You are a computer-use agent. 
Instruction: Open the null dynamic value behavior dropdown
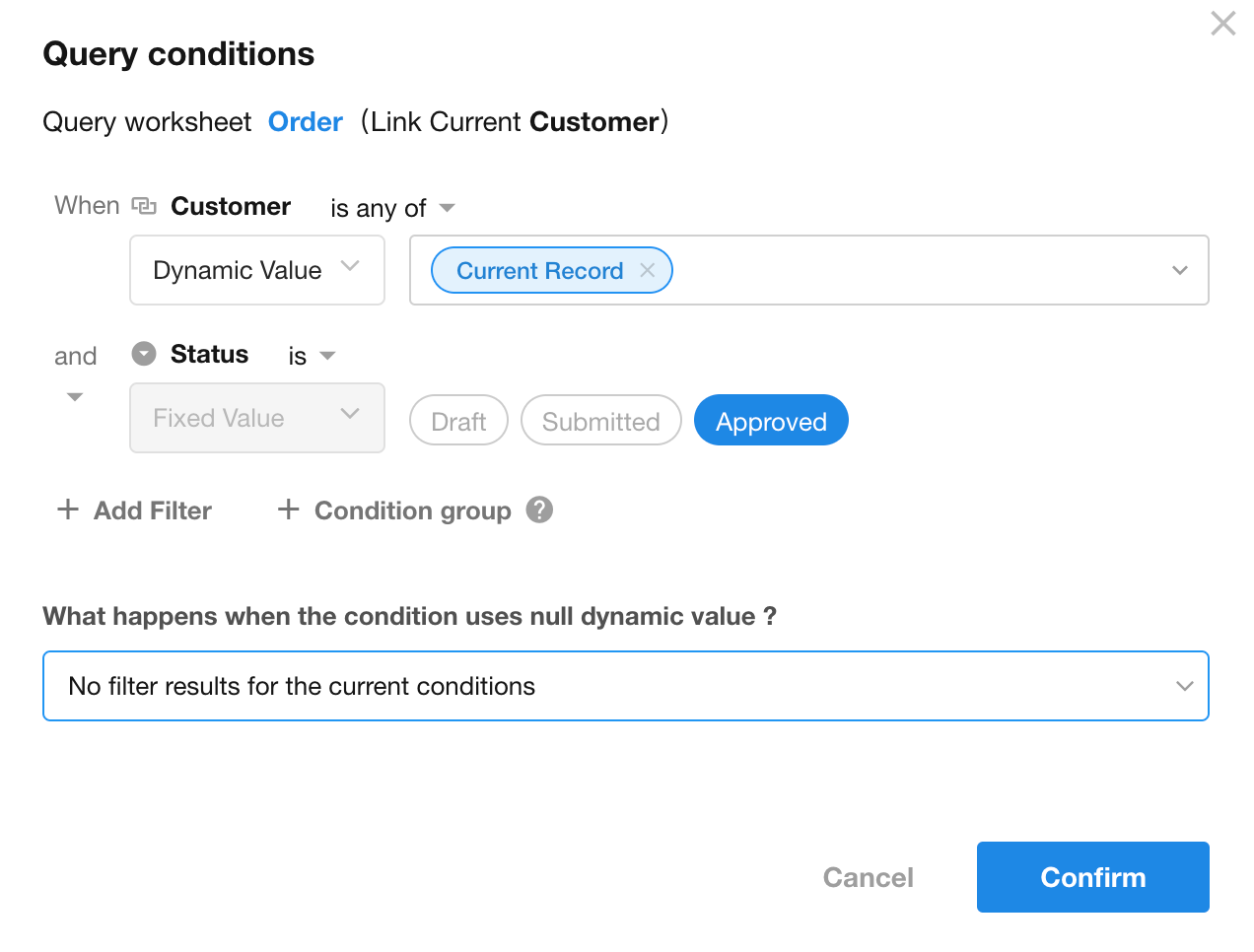[x=625, y=686]
